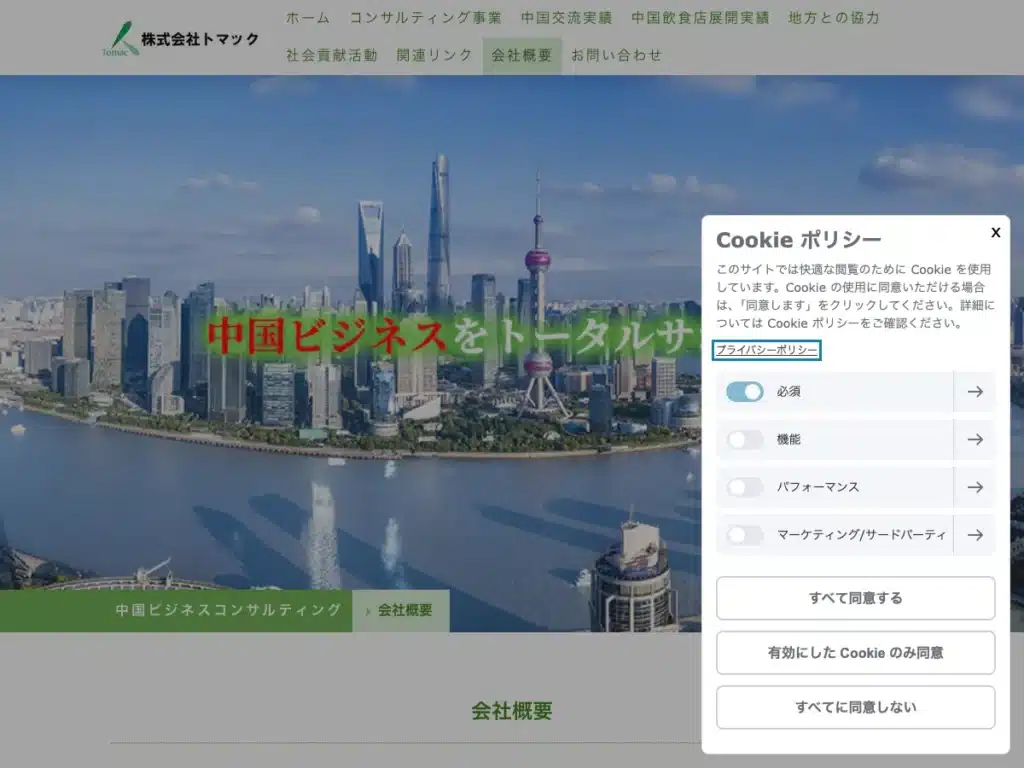Click the Tomac company logo

pos(120,39)
